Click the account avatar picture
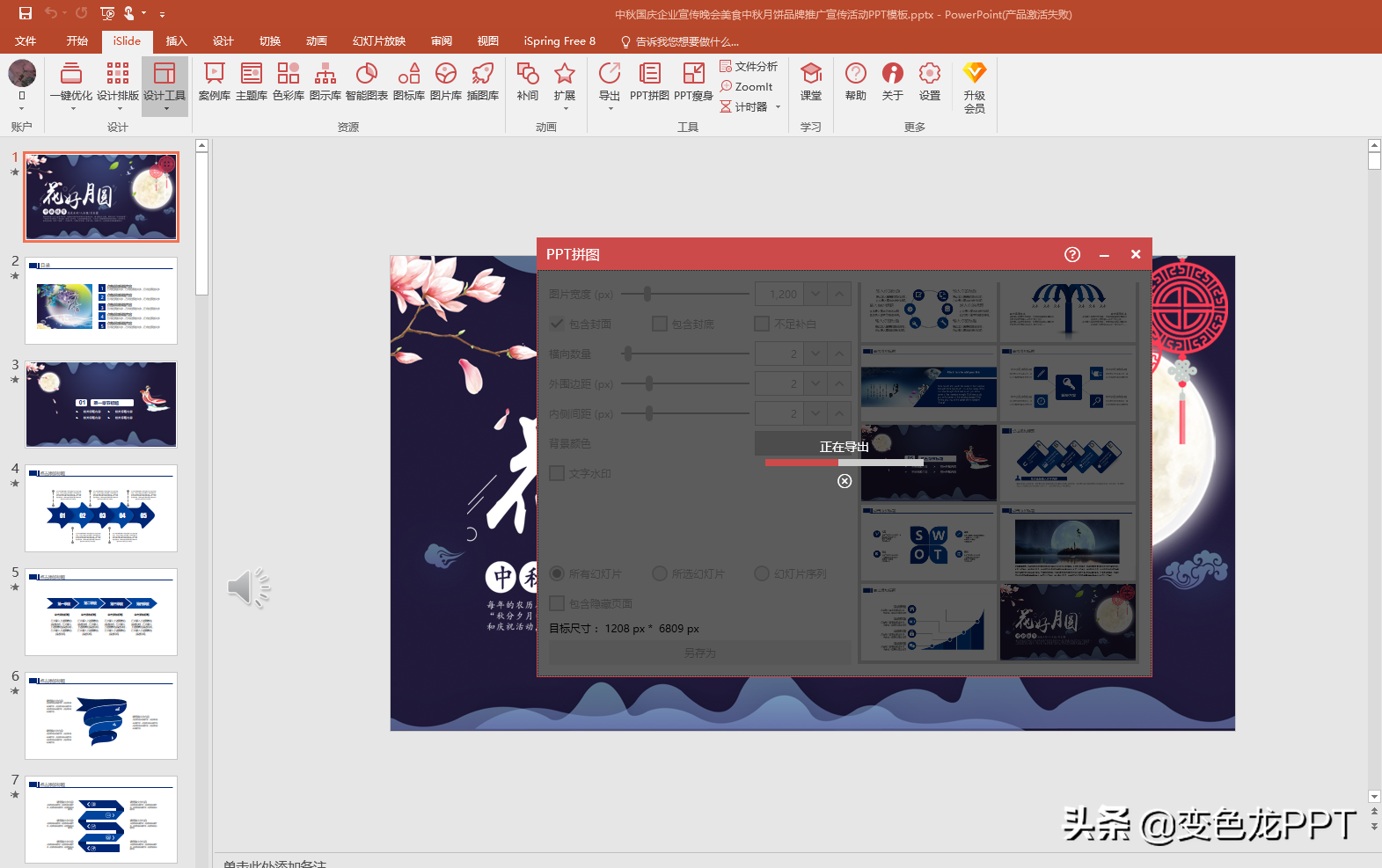This screenshot has height=868, width=1382. click(22, 73)
